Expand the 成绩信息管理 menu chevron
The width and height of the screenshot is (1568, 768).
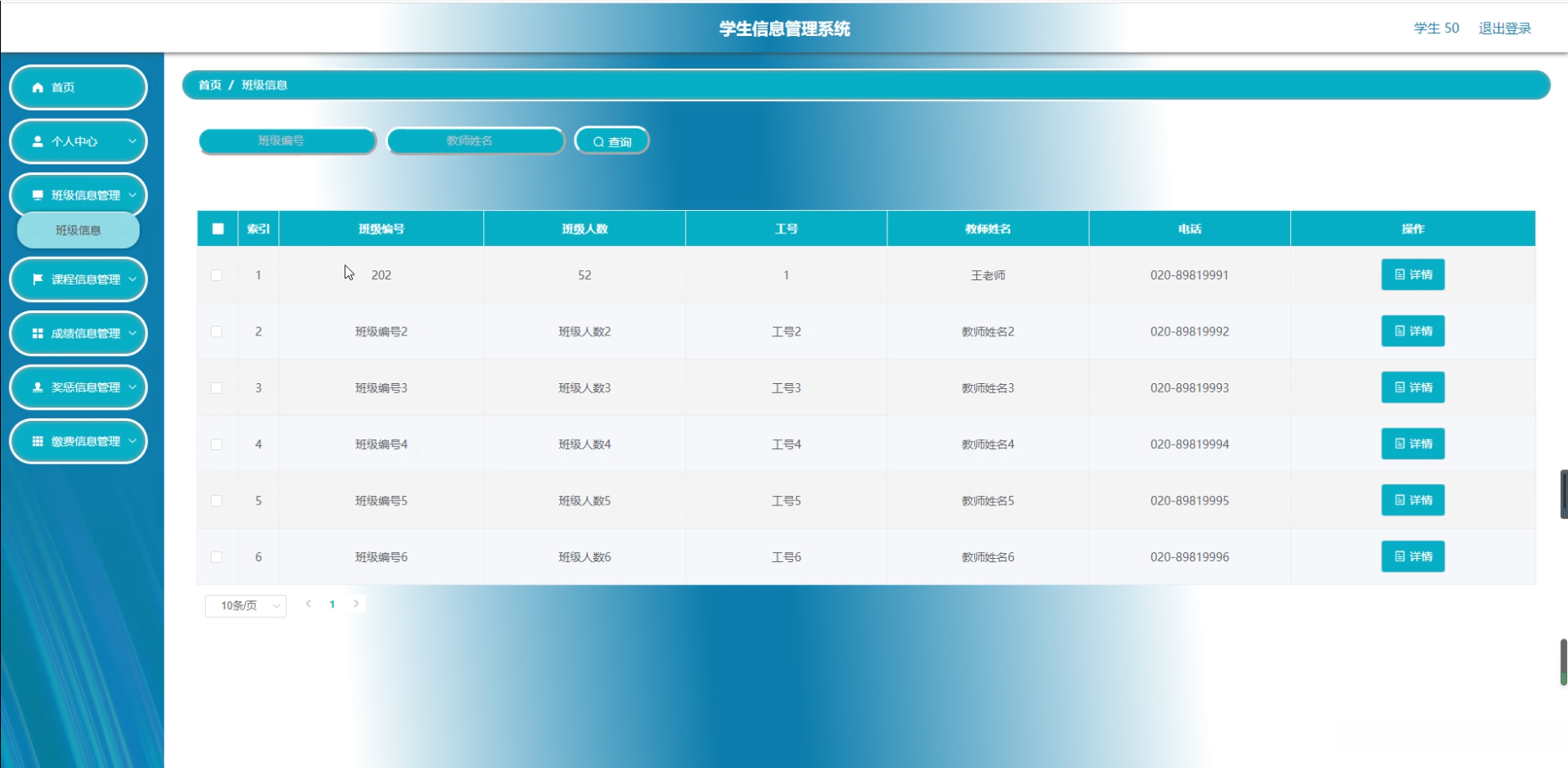[132, 333]
